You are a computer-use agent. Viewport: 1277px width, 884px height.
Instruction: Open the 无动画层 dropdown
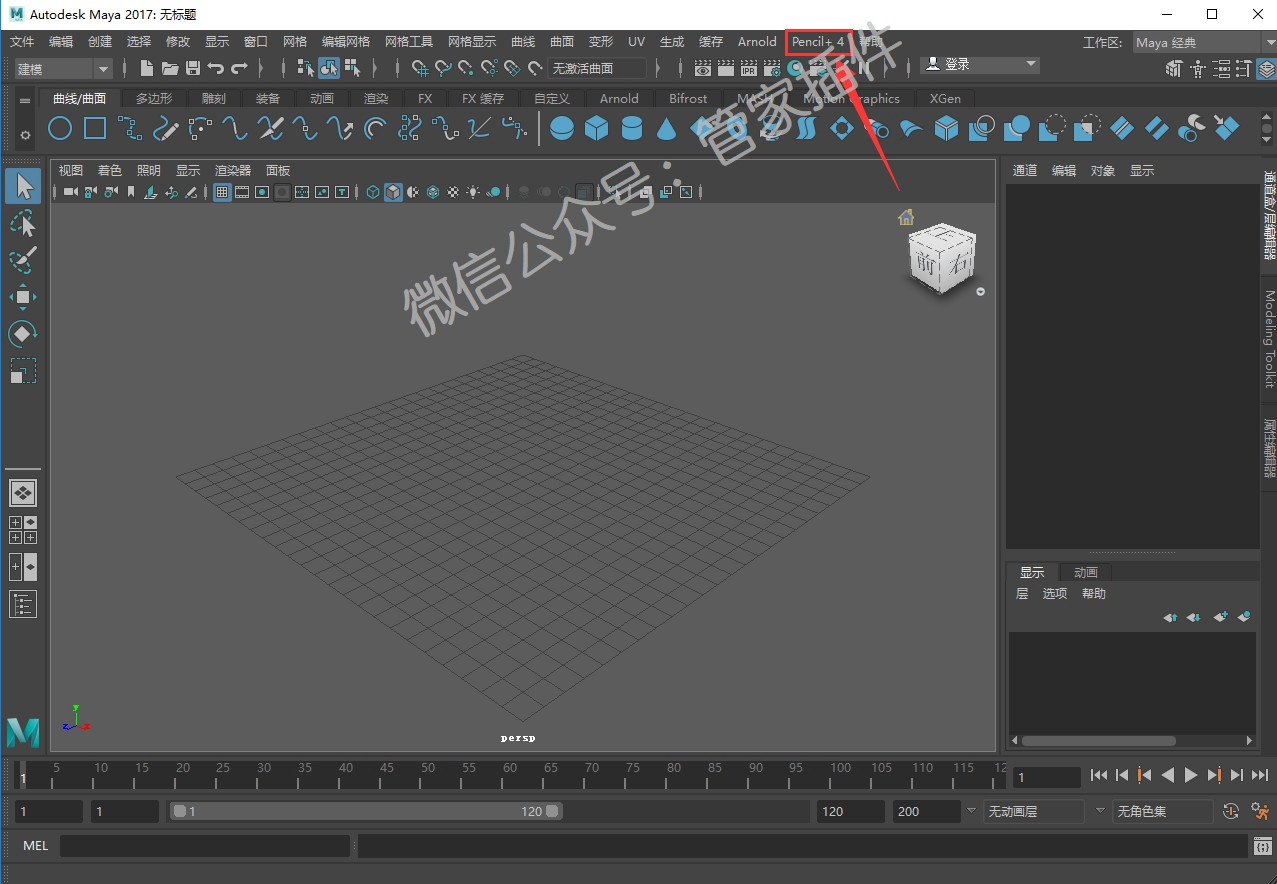pos(1034,811)
